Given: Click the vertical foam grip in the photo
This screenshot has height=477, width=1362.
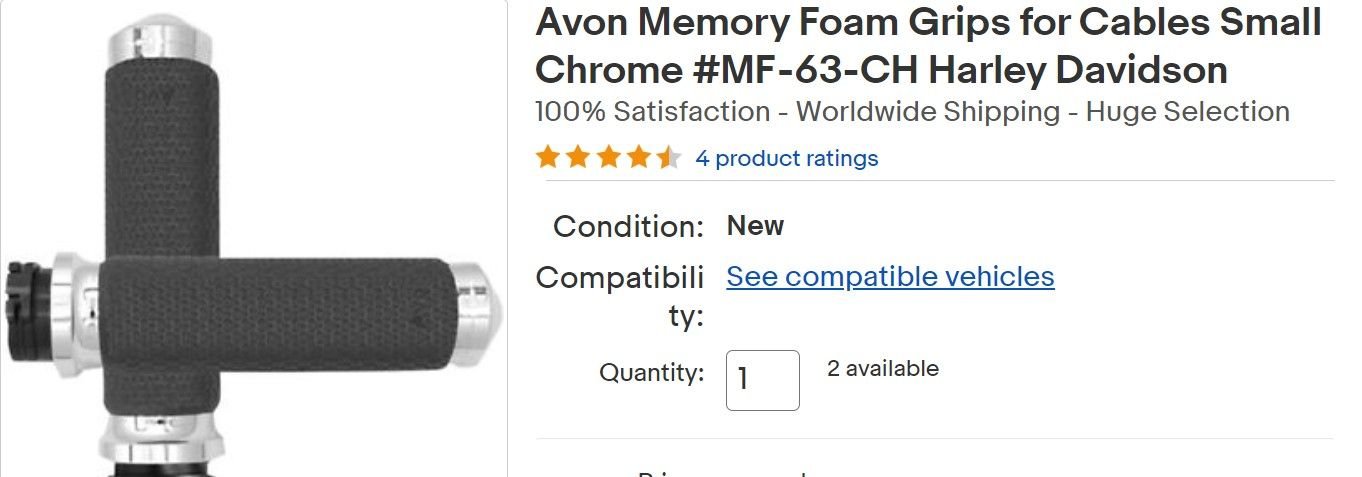Looking at the screenshot, I should coord(160,150).
